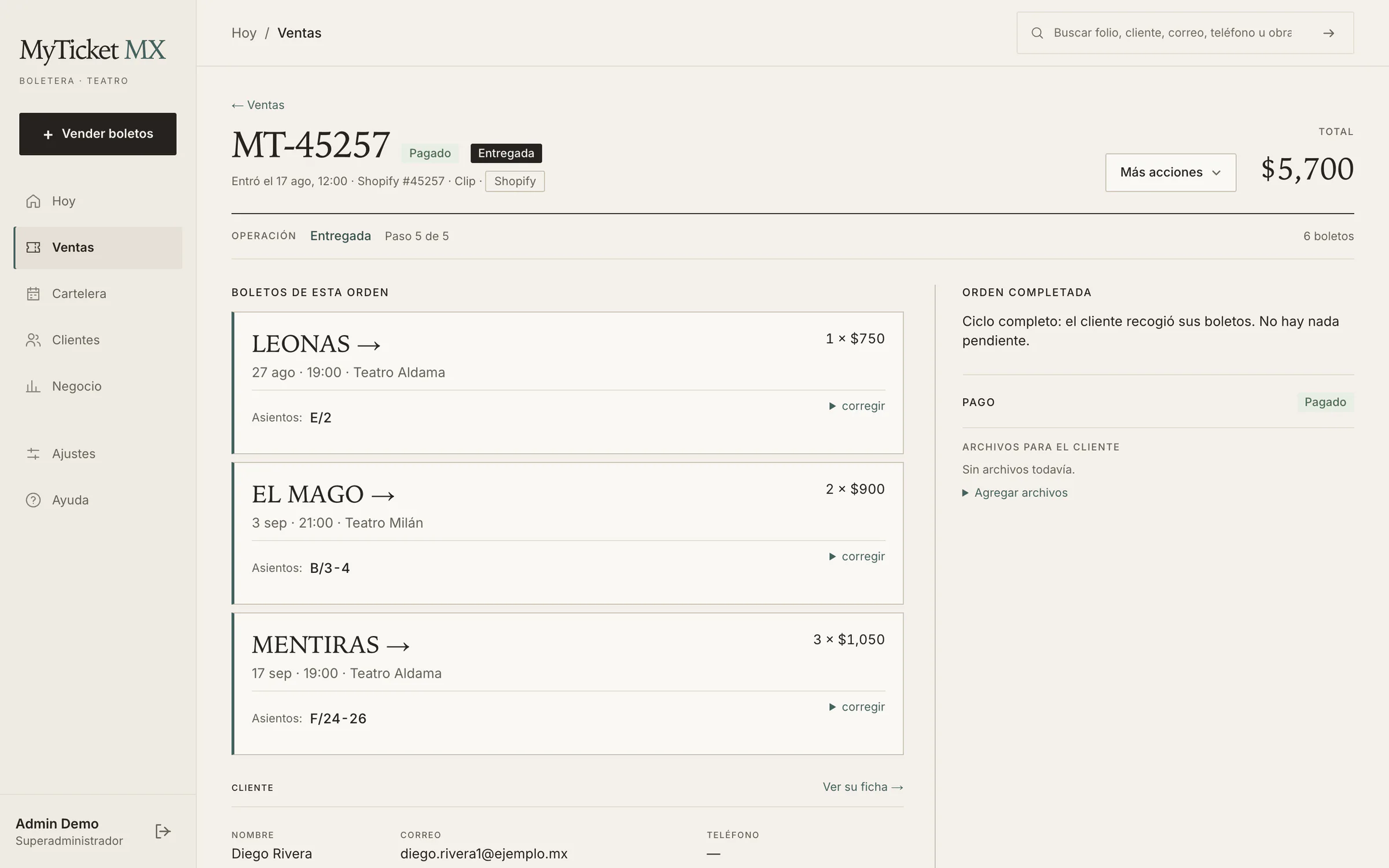The image size is (1389, 868).
Task: Click the Ventas ticket icon in sidebar
Action: click(x=33, y=247)
